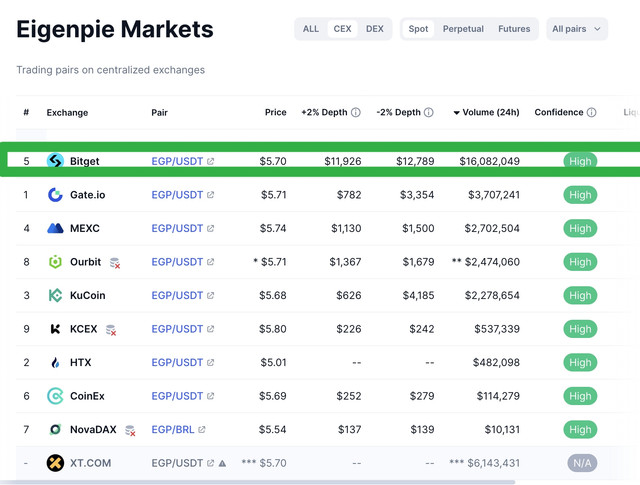Switch to the Spot market tab
640x485 pixels.
tap(418, 29)
